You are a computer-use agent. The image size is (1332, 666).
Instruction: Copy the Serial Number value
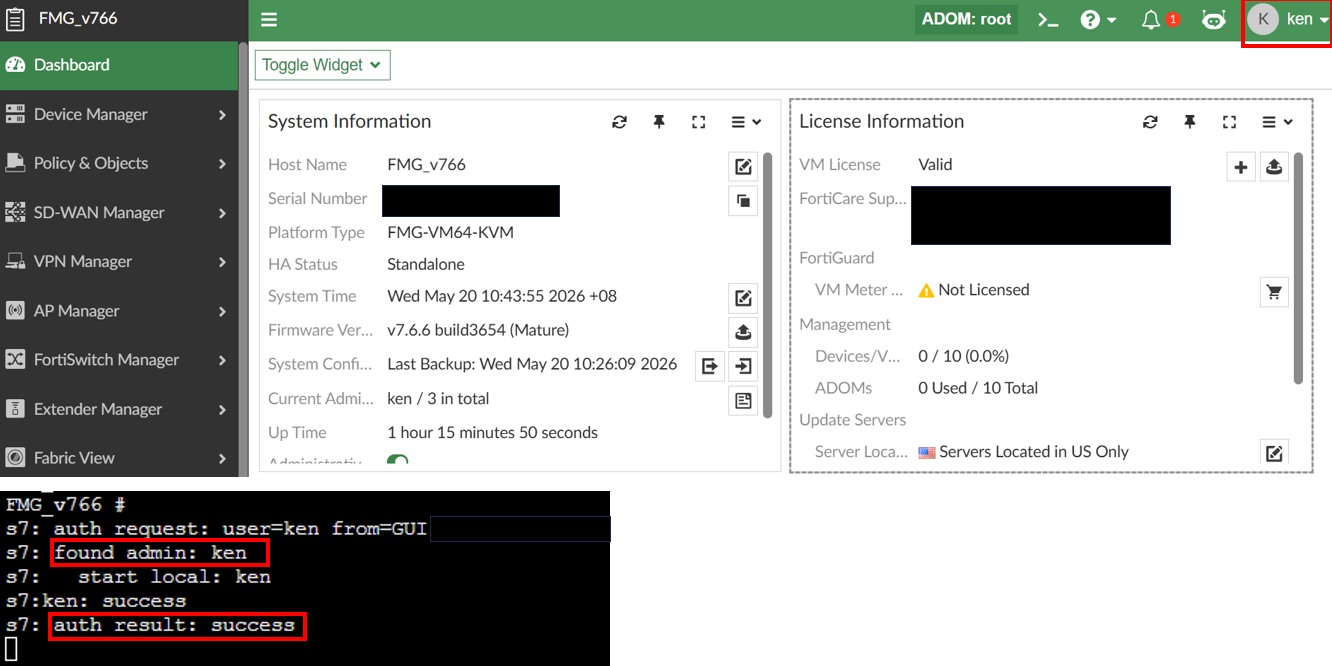click(743, 200)
